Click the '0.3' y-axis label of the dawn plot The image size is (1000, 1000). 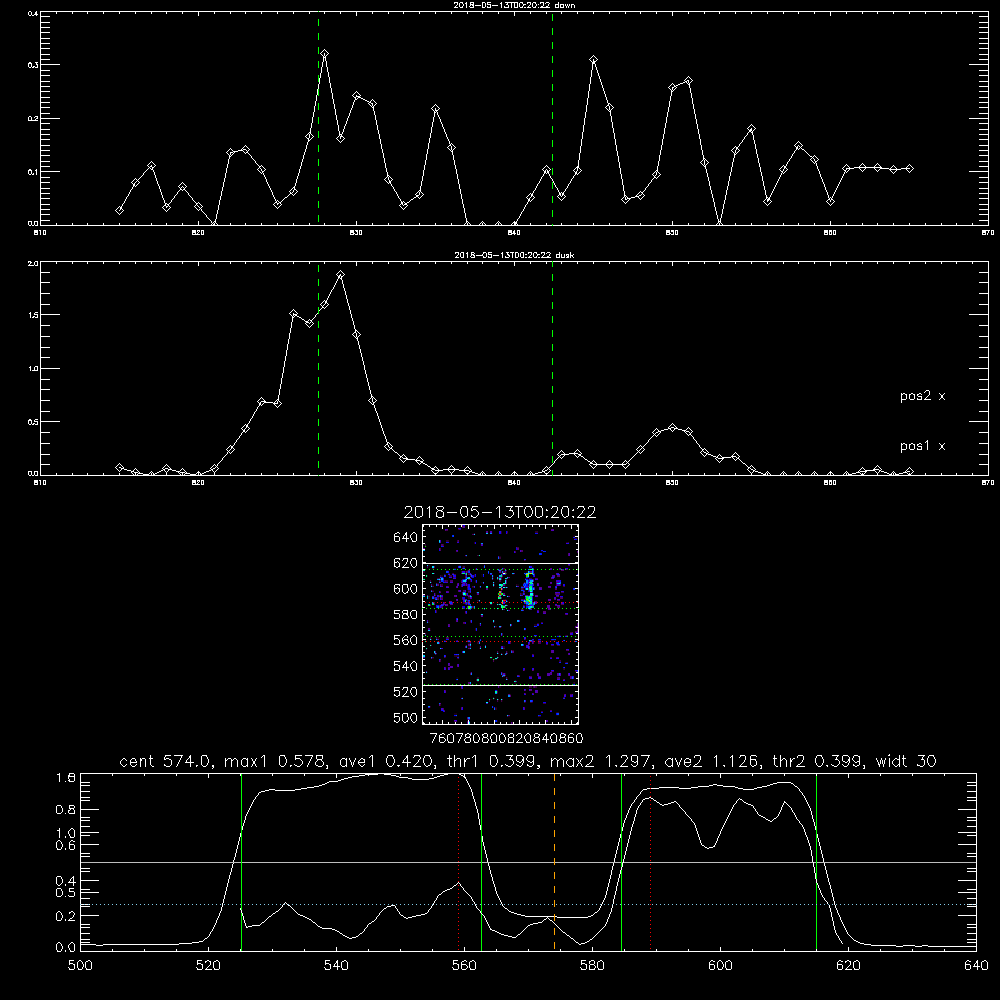[x=34, y=65]
